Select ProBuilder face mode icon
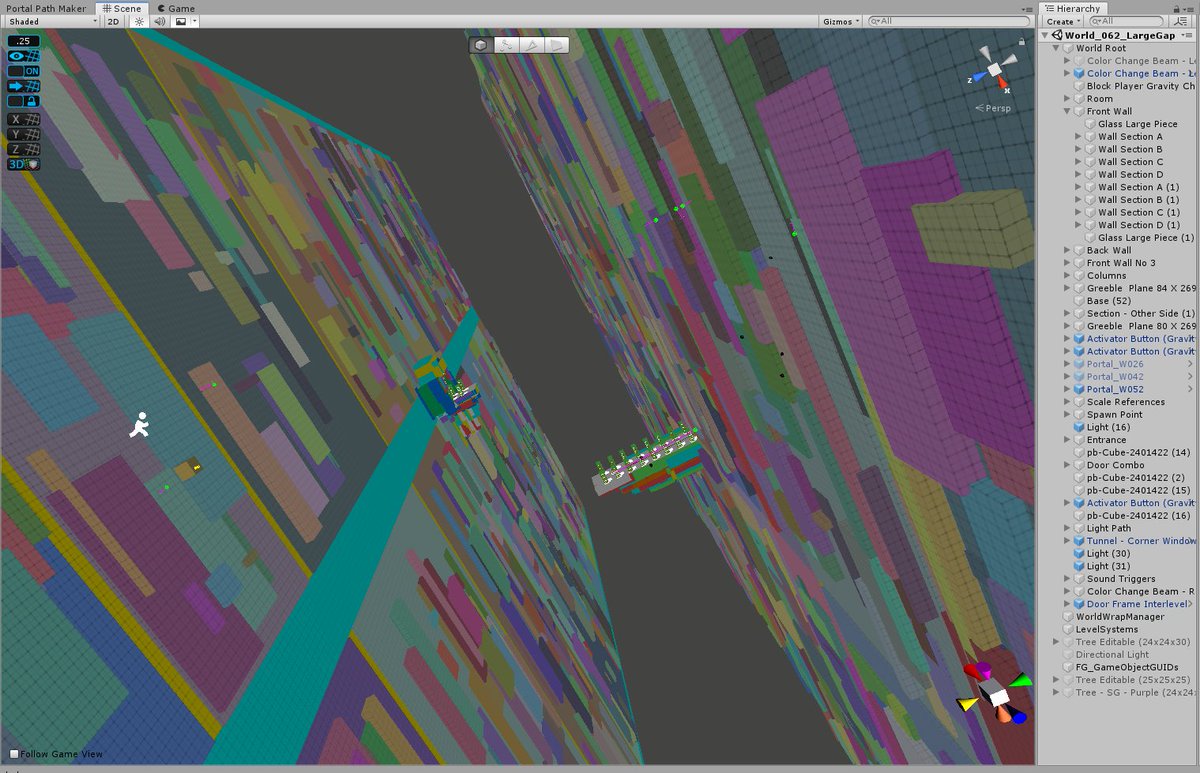Viewport: 1200px width, 773px height. [556, 45]
